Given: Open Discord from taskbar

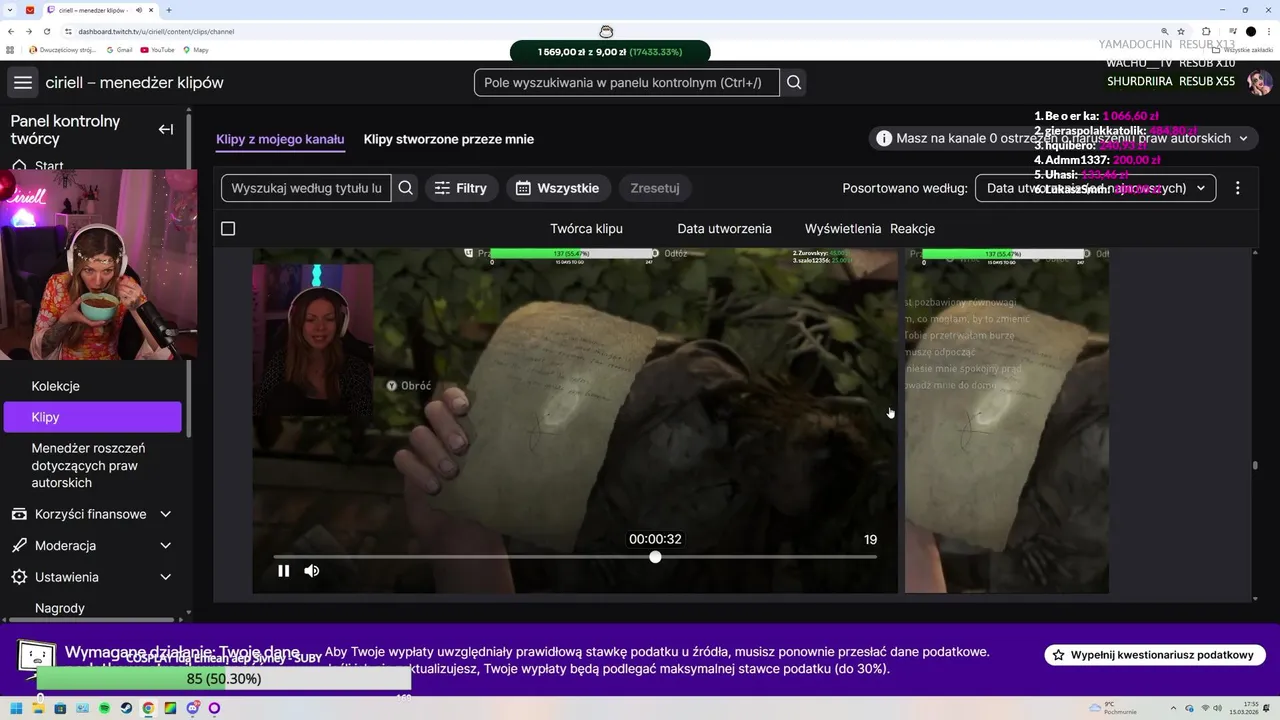Looking at the screenshot, I should [x=192, y=708].
